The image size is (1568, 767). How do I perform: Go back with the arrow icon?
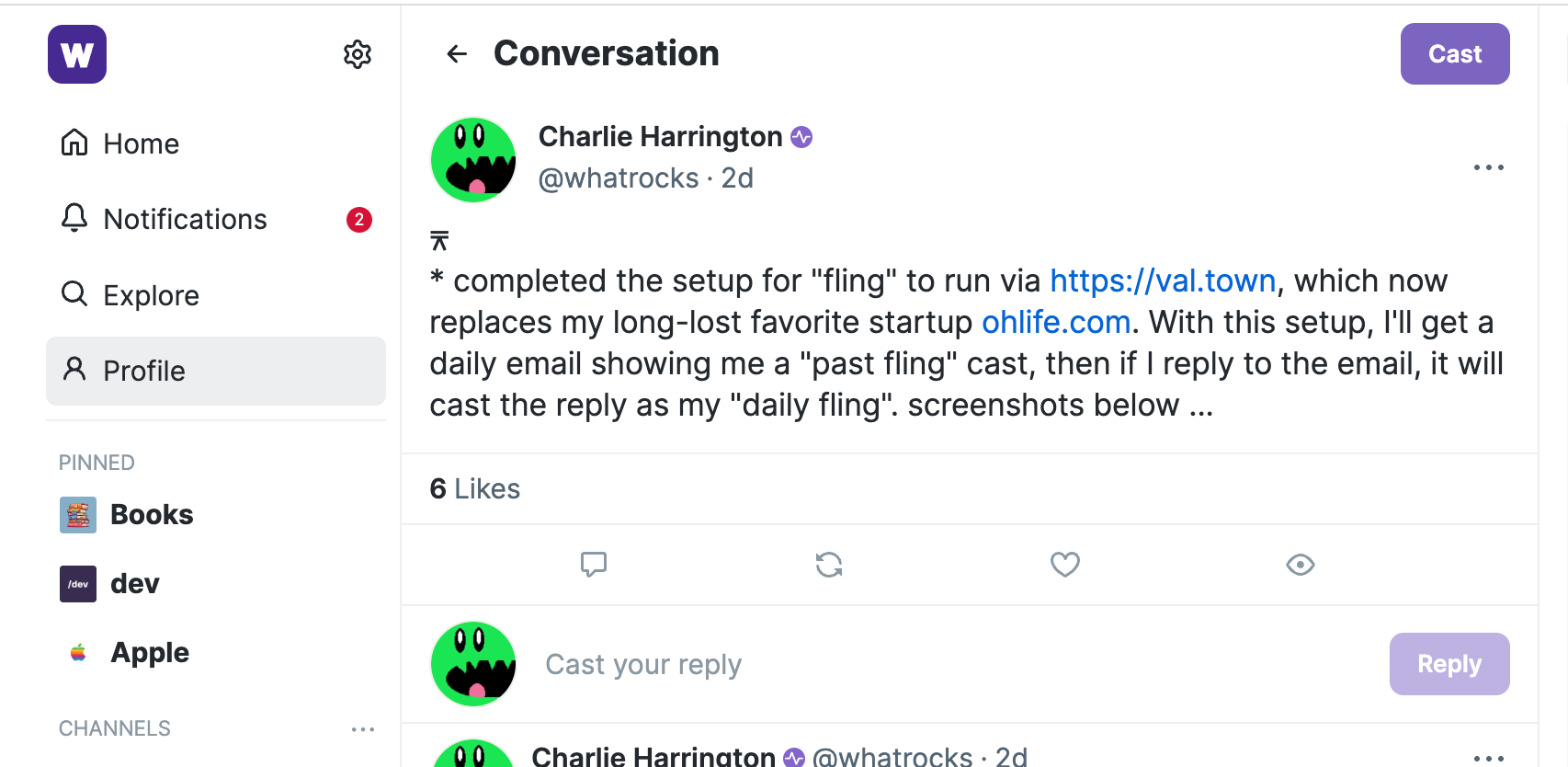(x=457, y=54)
